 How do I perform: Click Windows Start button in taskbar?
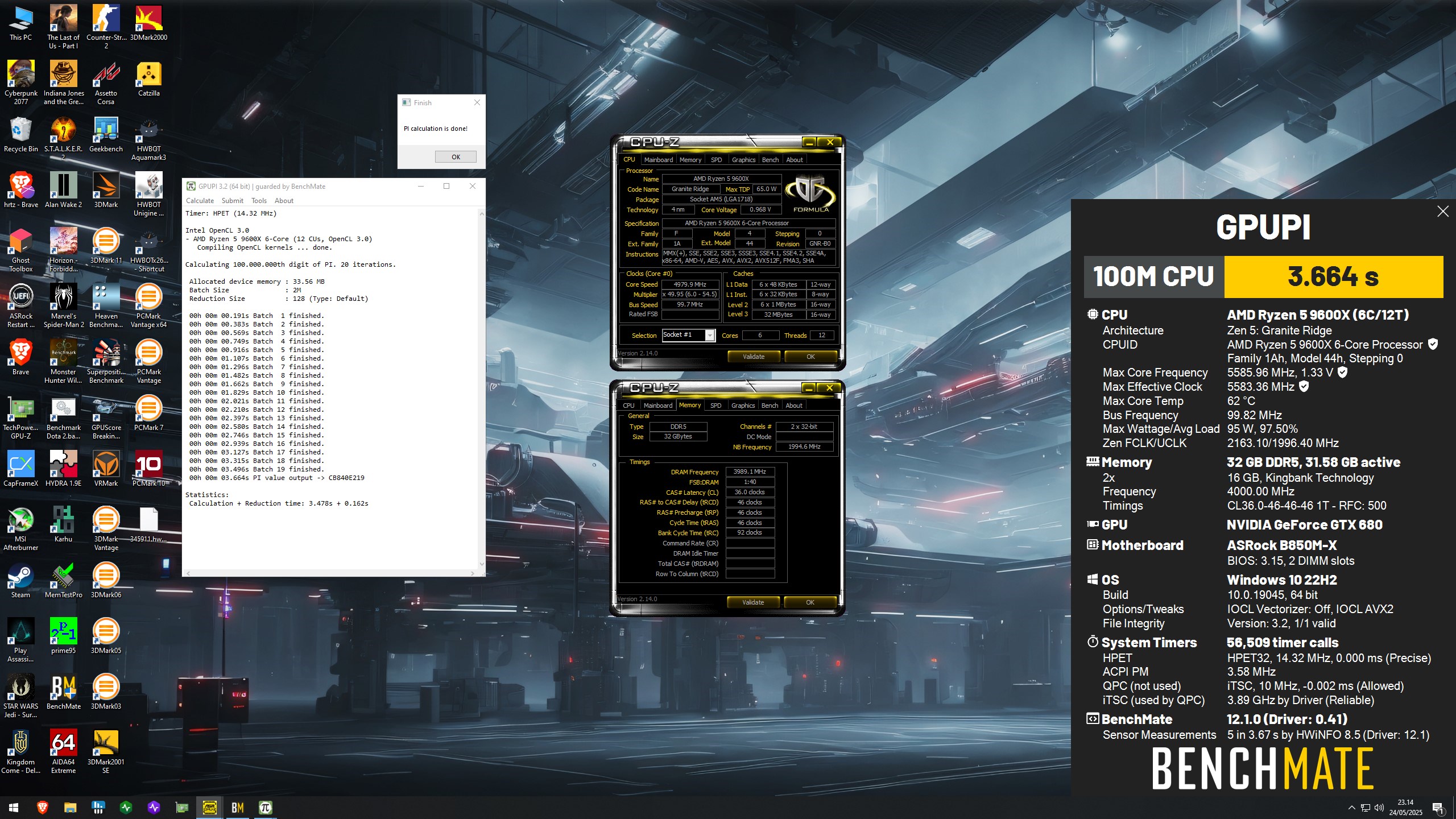(14, 808)
